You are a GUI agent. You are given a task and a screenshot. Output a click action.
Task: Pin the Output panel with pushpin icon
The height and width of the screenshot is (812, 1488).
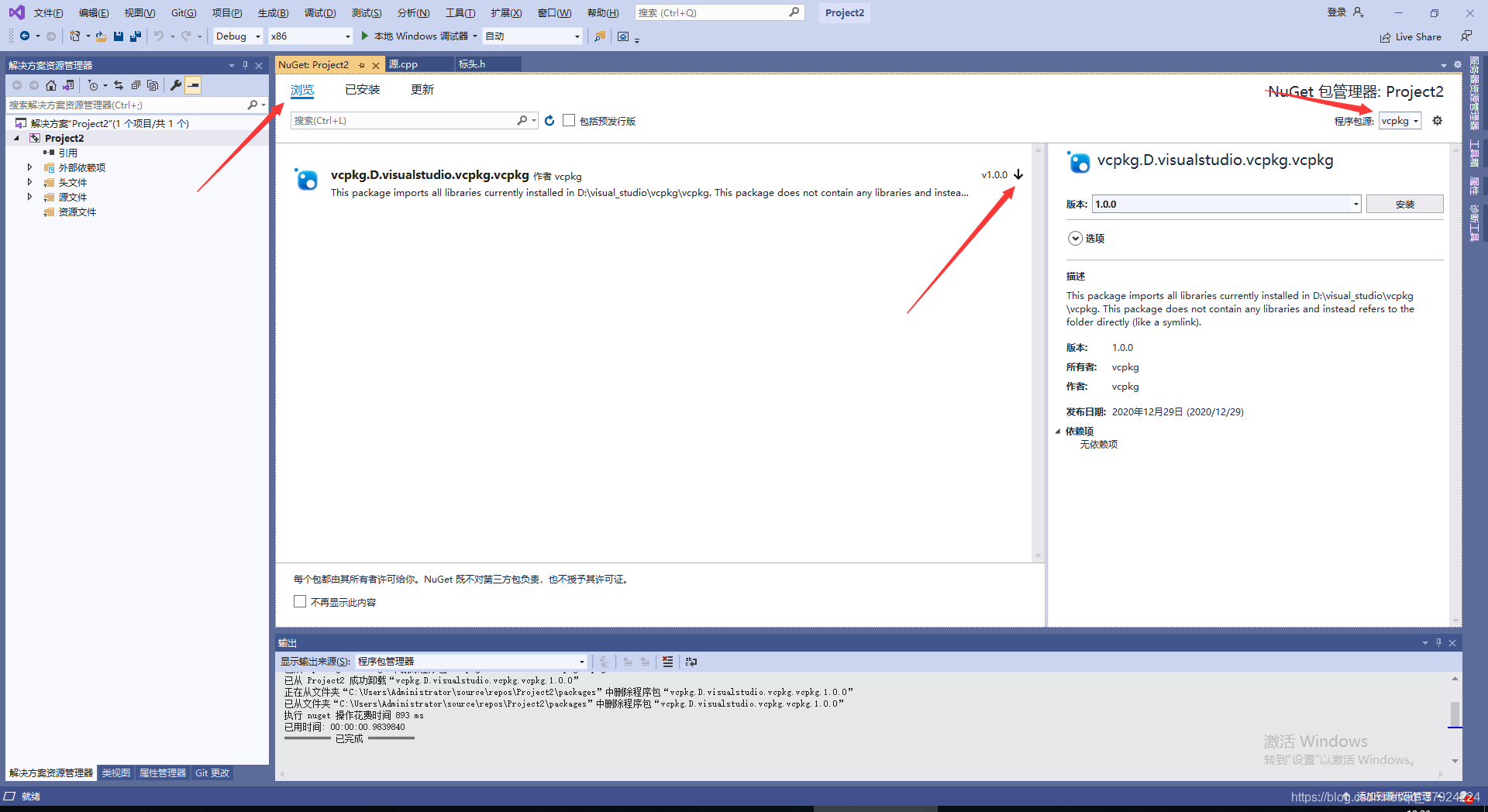tap(1438, 642)
